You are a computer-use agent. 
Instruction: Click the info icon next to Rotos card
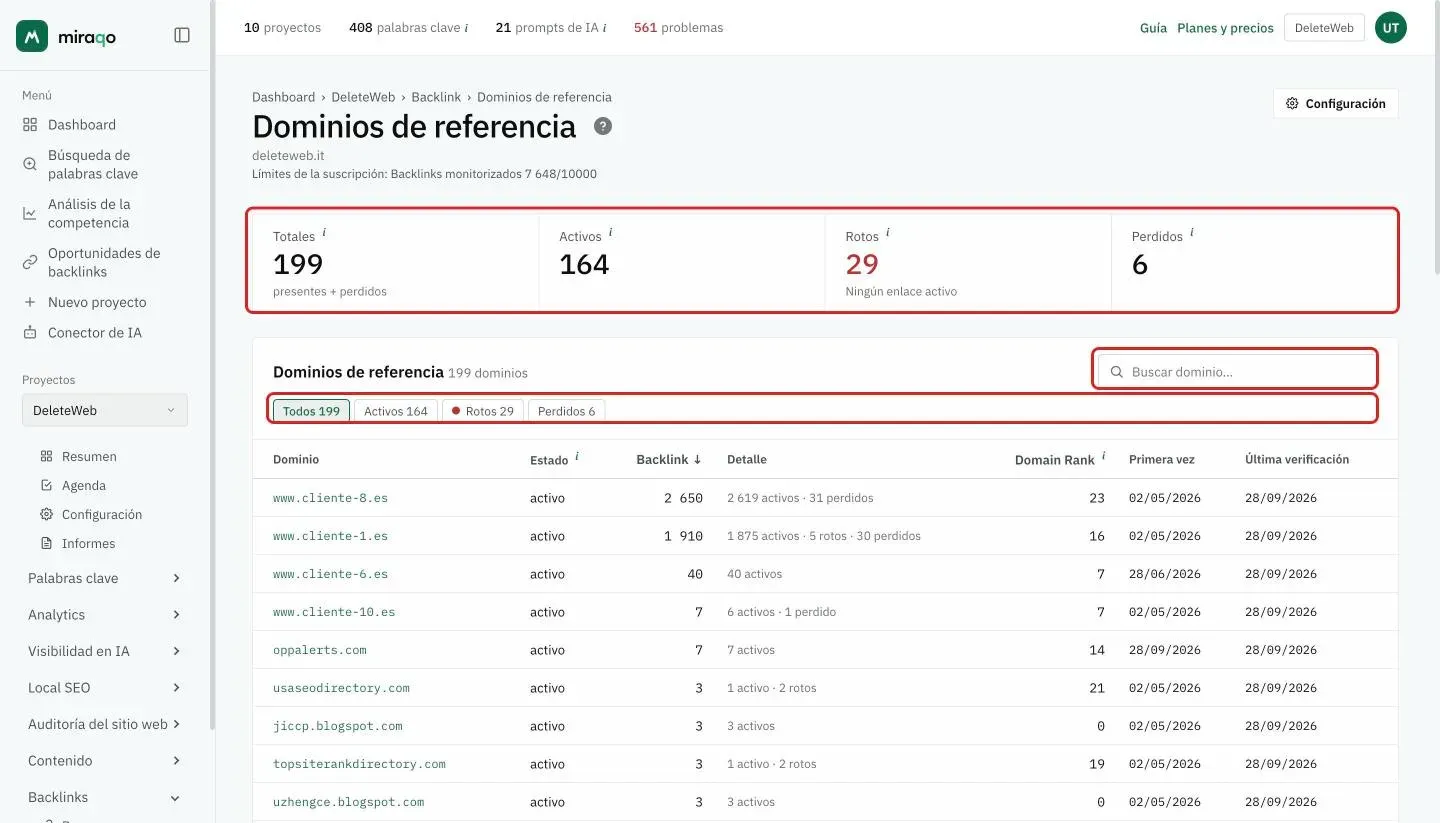(887, 233)
